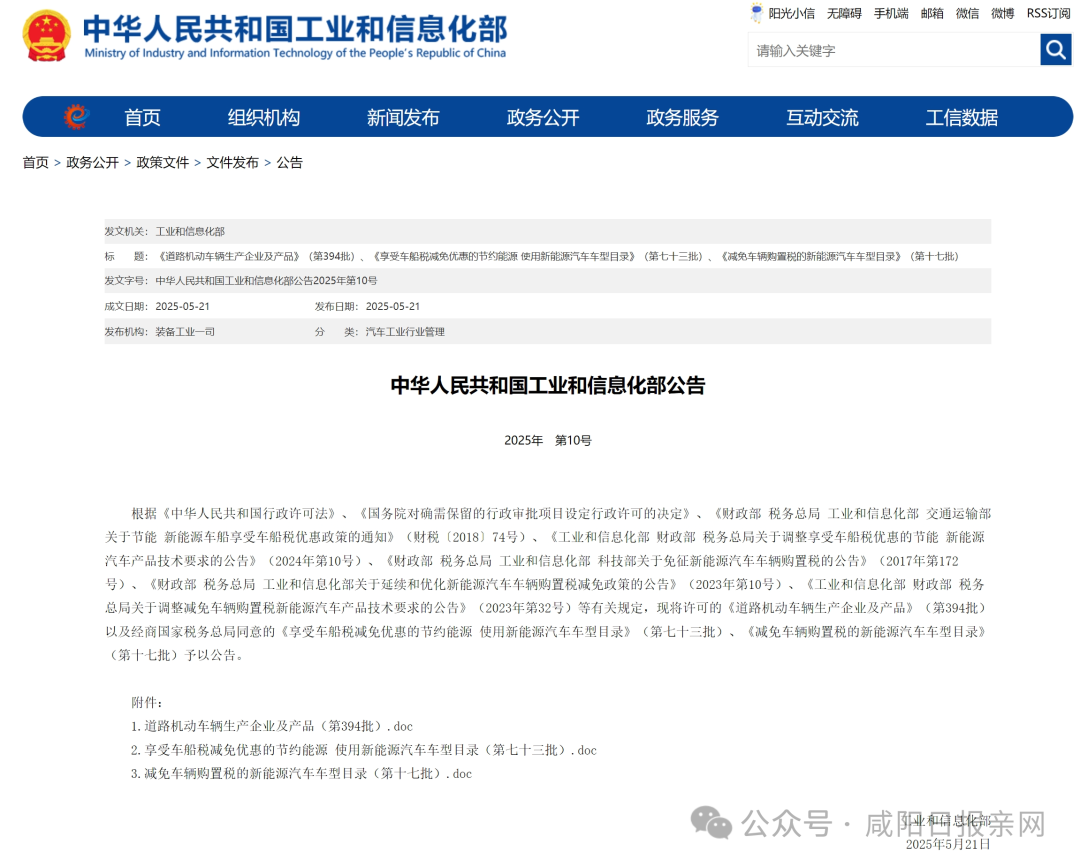1080x867 pixels.
Task: Click the 发文机关 工业和信息化部 row
Action: click(x=548, y=231)
